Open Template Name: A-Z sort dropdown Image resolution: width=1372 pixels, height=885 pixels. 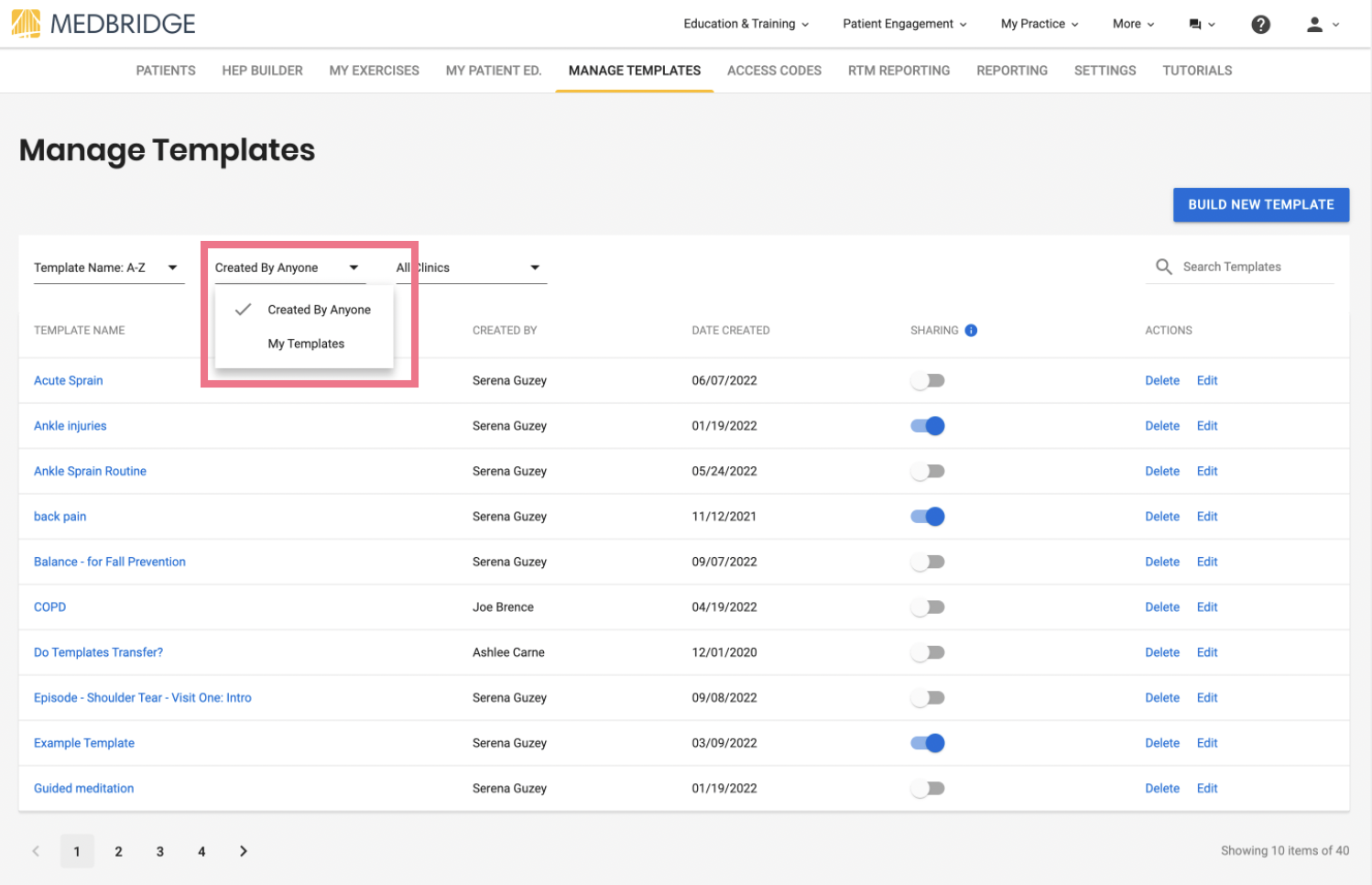[109, 268]
